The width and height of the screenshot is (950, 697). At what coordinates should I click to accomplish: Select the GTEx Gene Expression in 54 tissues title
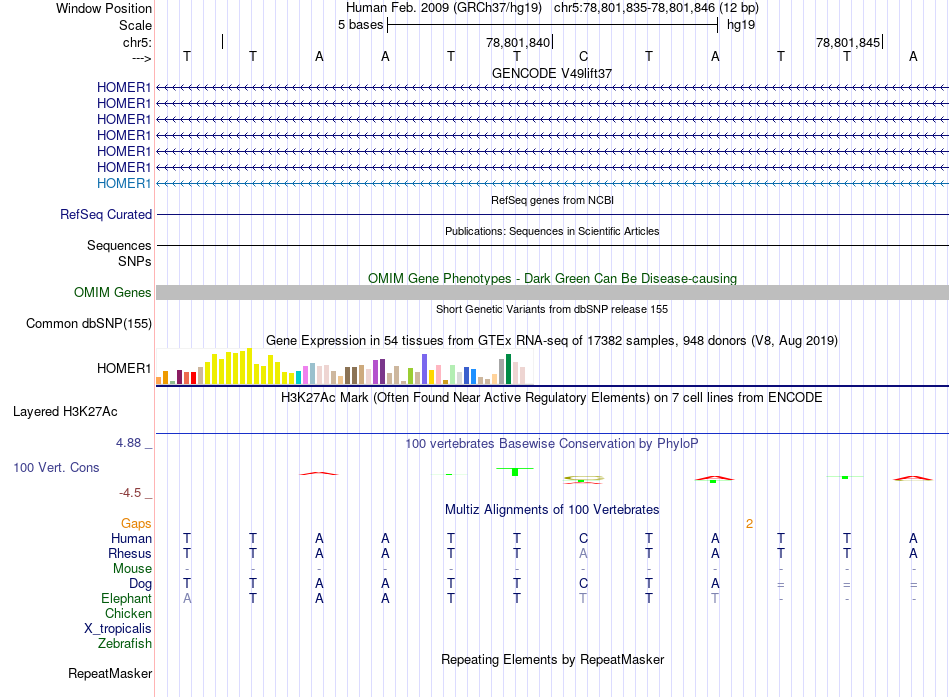552,341
